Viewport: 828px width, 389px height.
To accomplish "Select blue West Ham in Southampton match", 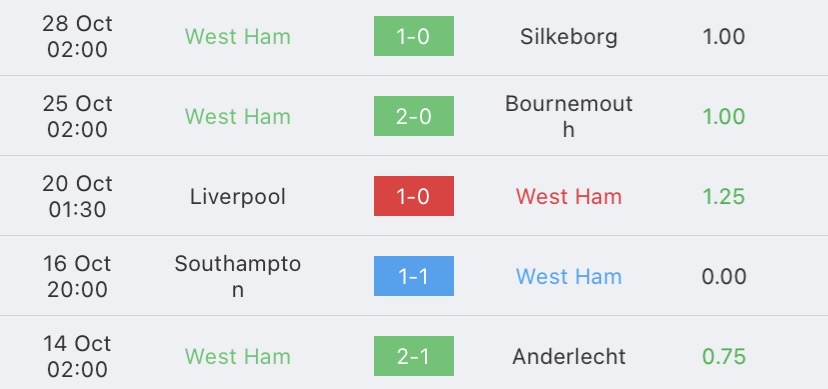I will (x=569, y=277).
